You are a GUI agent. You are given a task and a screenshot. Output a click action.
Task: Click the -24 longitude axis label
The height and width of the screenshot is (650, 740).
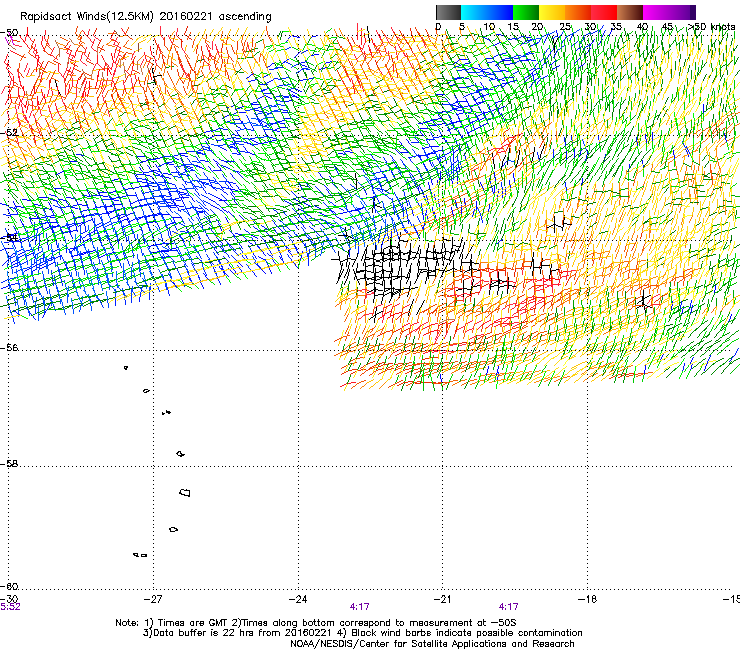pyautogui.click(x=298, y=599)
